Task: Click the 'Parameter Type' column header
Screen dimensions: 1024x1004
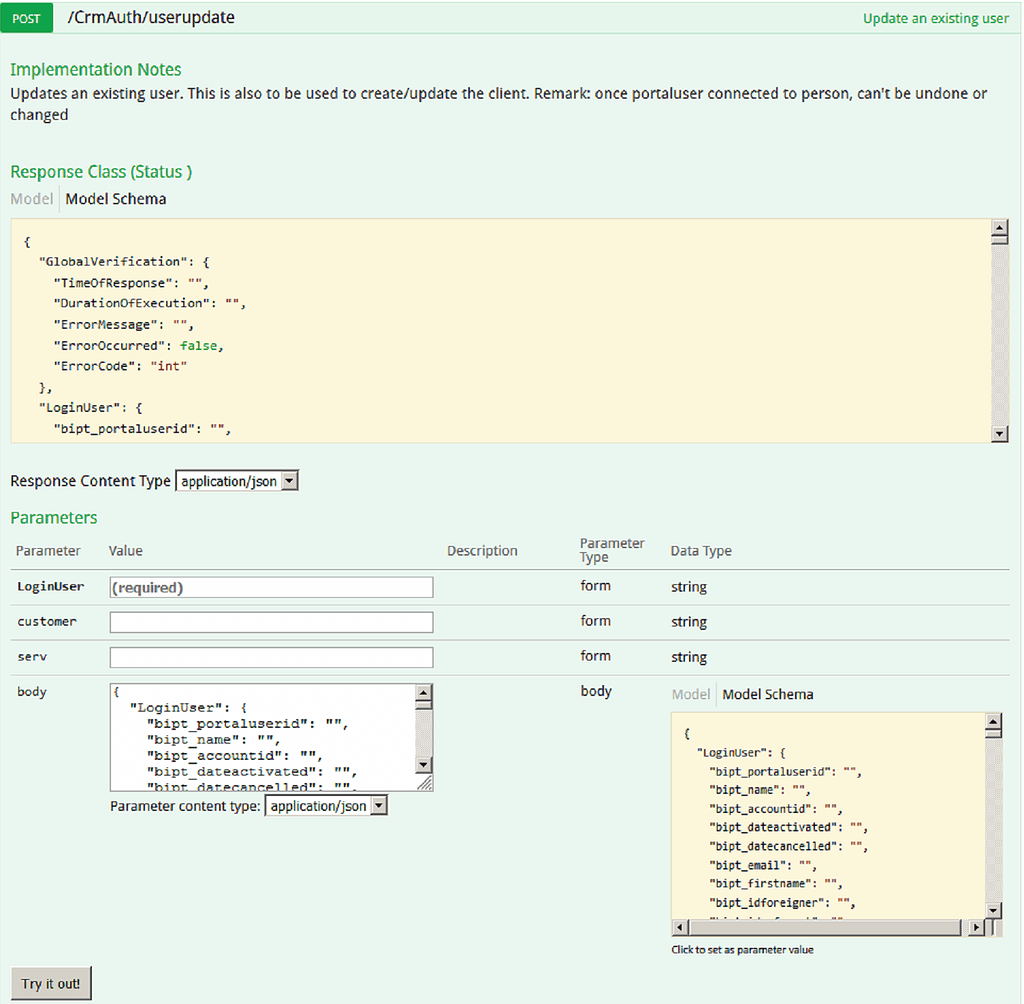Action: point(612,550)
